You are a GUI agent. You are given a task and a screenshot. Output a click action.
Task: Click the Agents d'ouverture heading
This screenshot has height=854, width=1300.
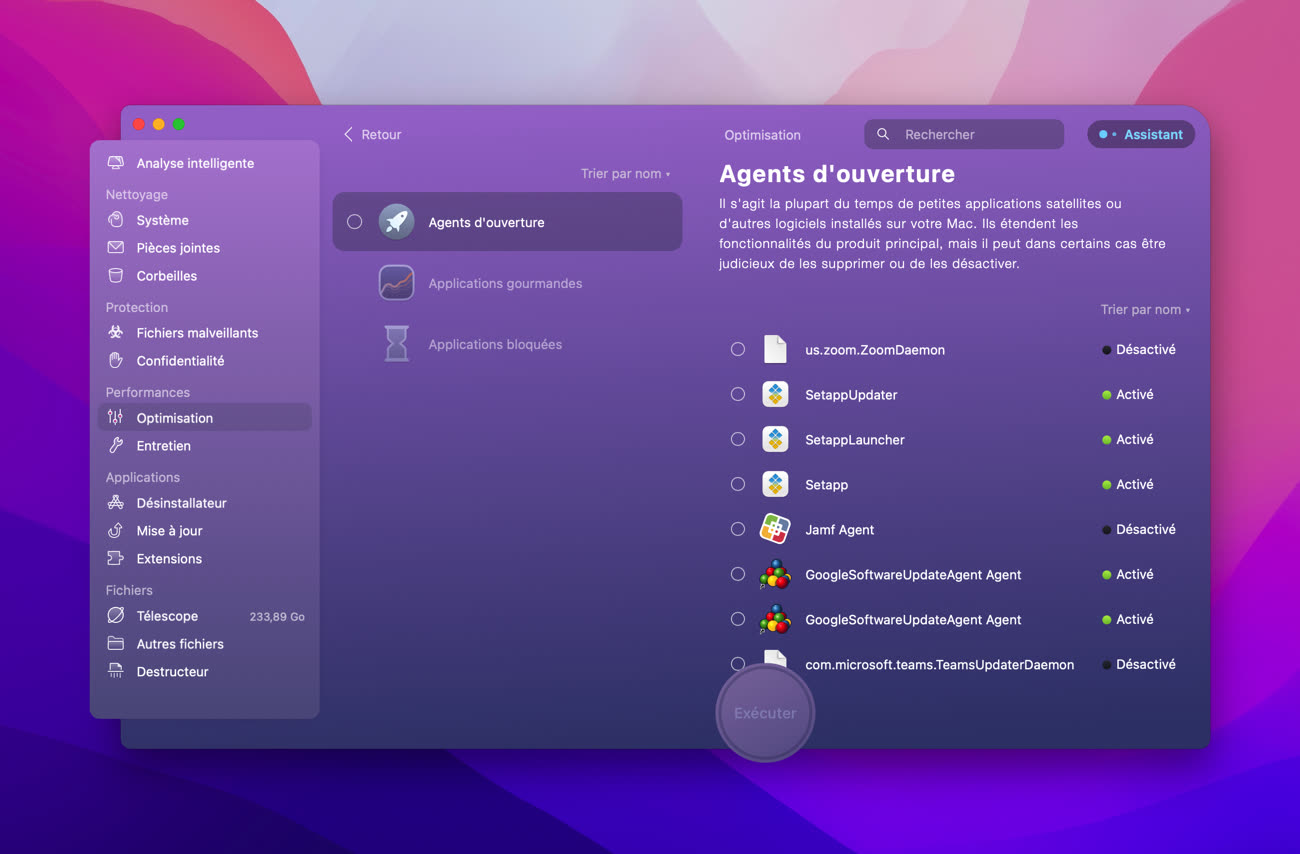pyautogui.click(x=837, y=174)
